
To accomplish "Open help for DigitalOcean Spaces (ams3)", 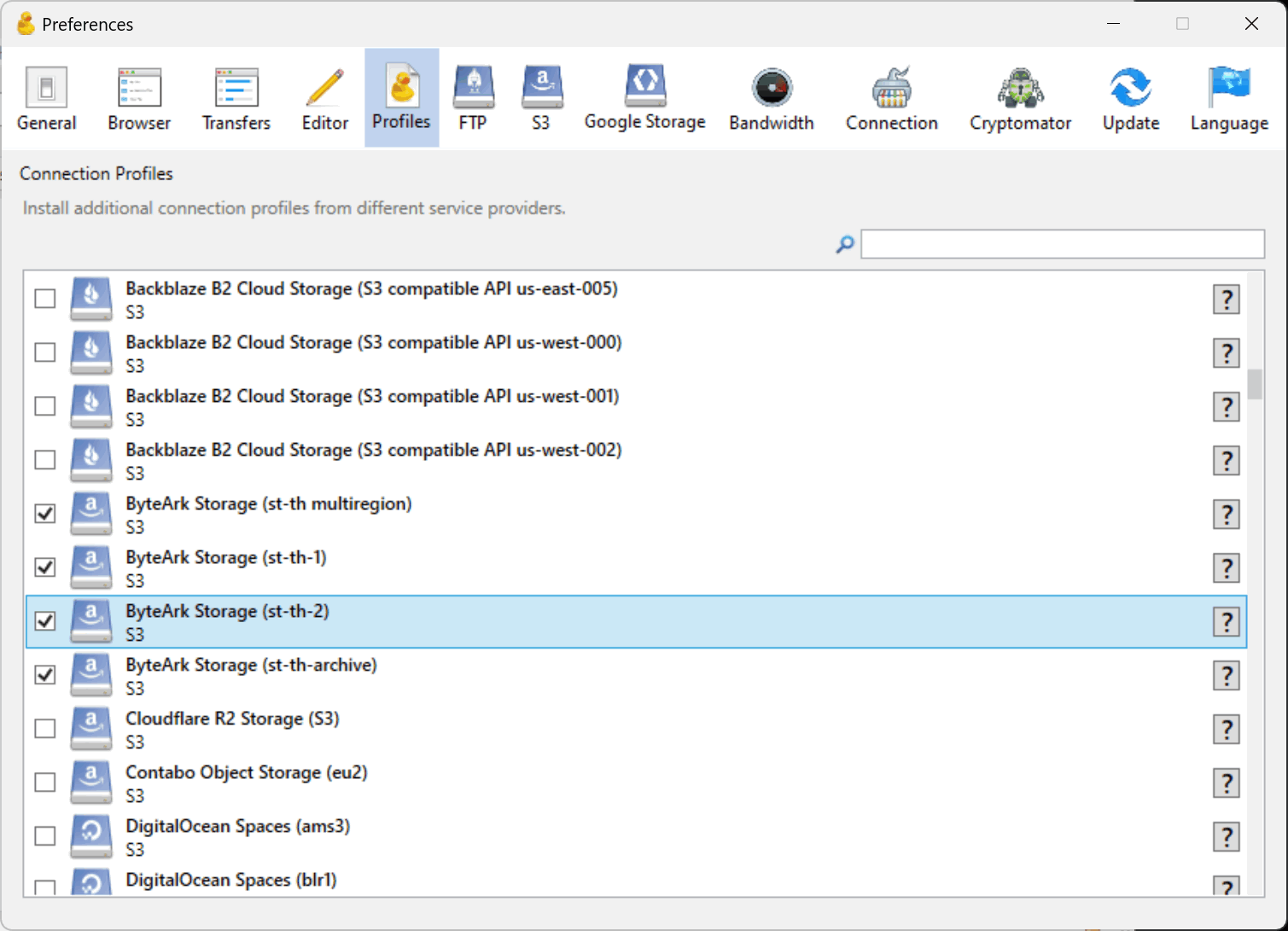I will (x=1227, y=837).
